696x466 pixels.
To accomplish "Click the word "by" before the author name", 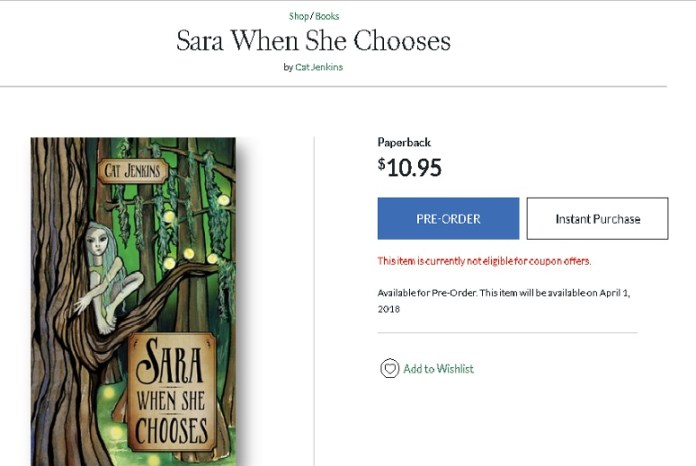I will [288, 67].
